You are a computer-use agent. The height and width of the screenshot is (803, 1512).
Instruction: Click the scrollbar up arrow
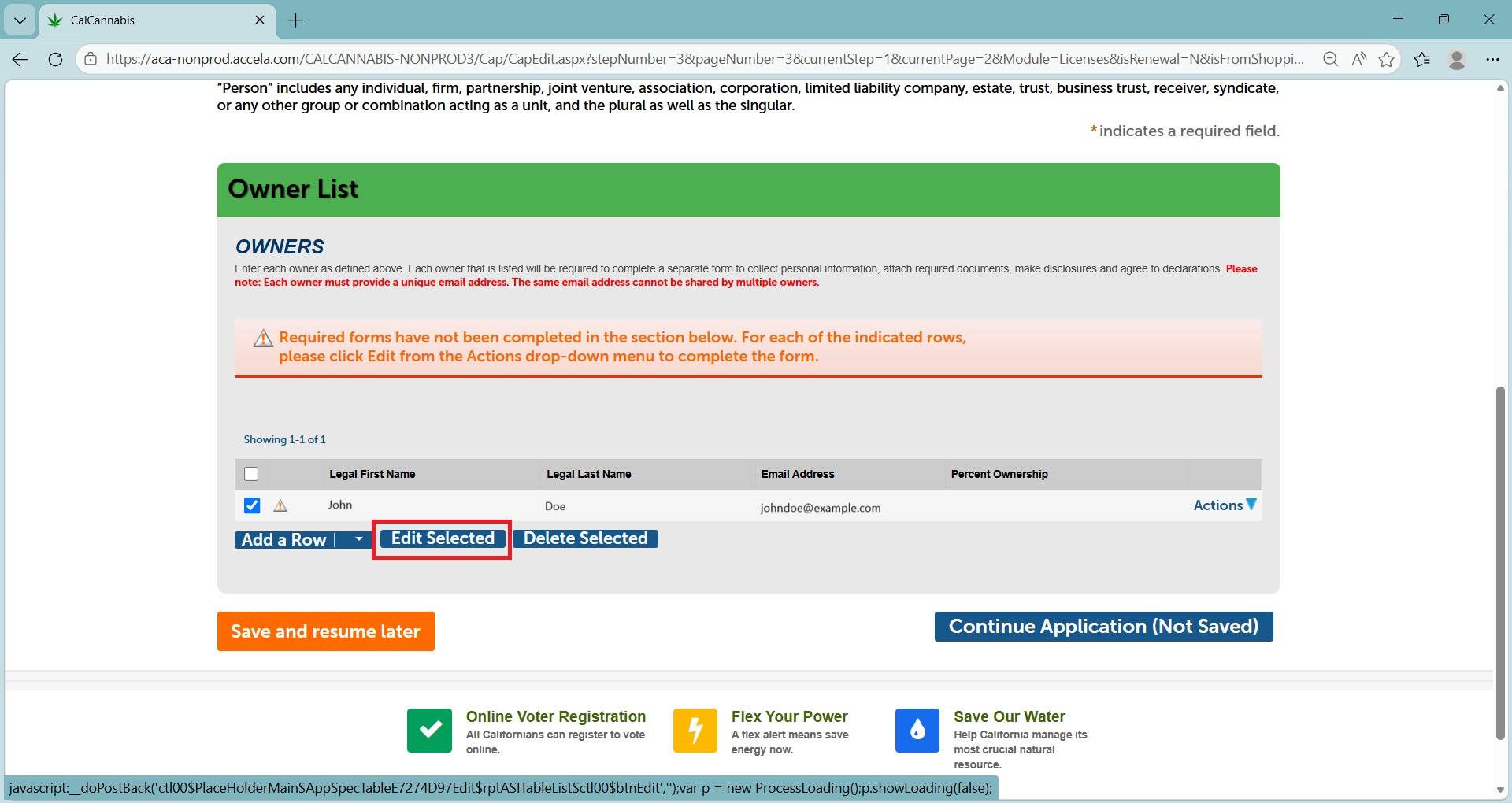(1500, 87)
